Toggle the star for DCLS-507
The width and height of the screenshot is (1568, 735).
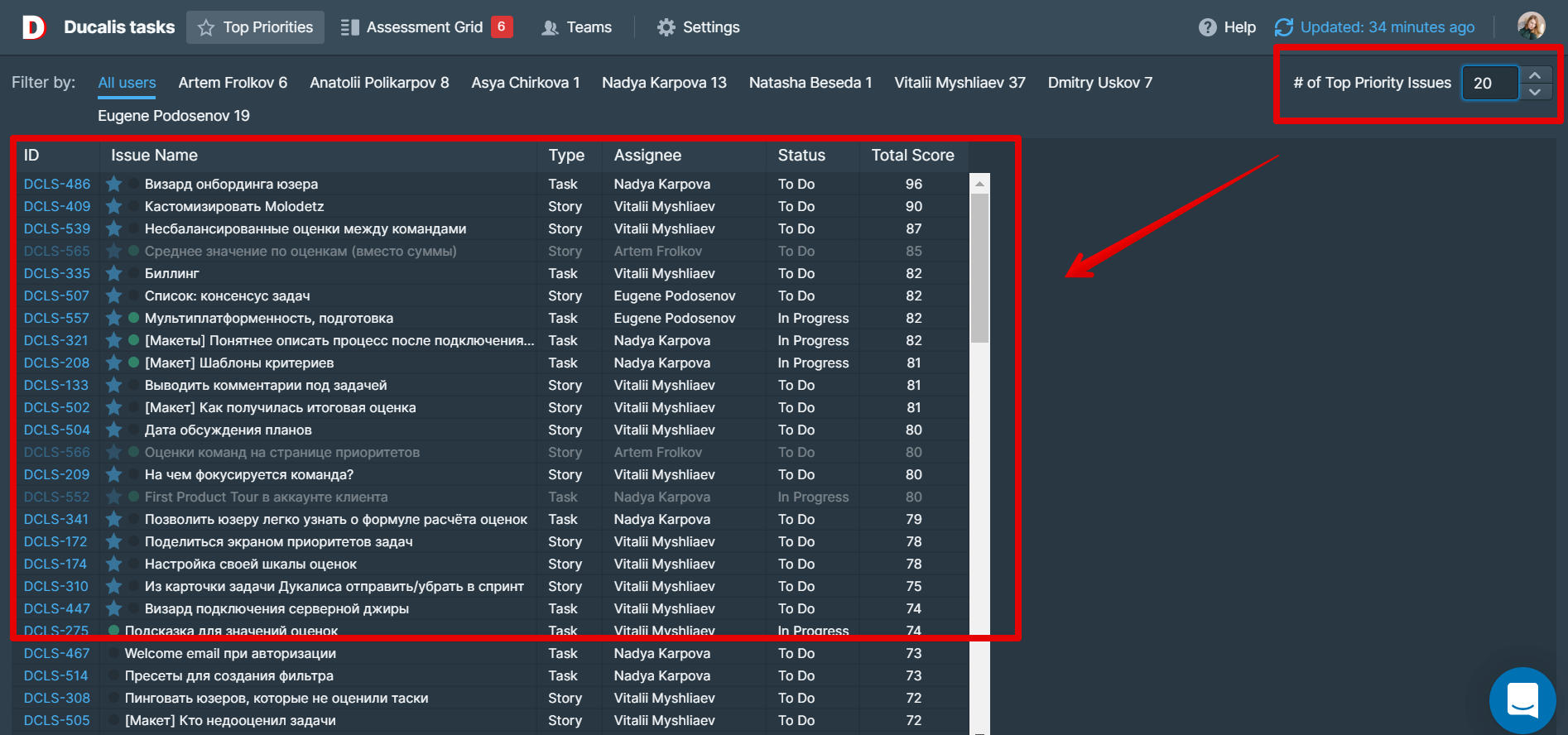[x=114, y=295]
